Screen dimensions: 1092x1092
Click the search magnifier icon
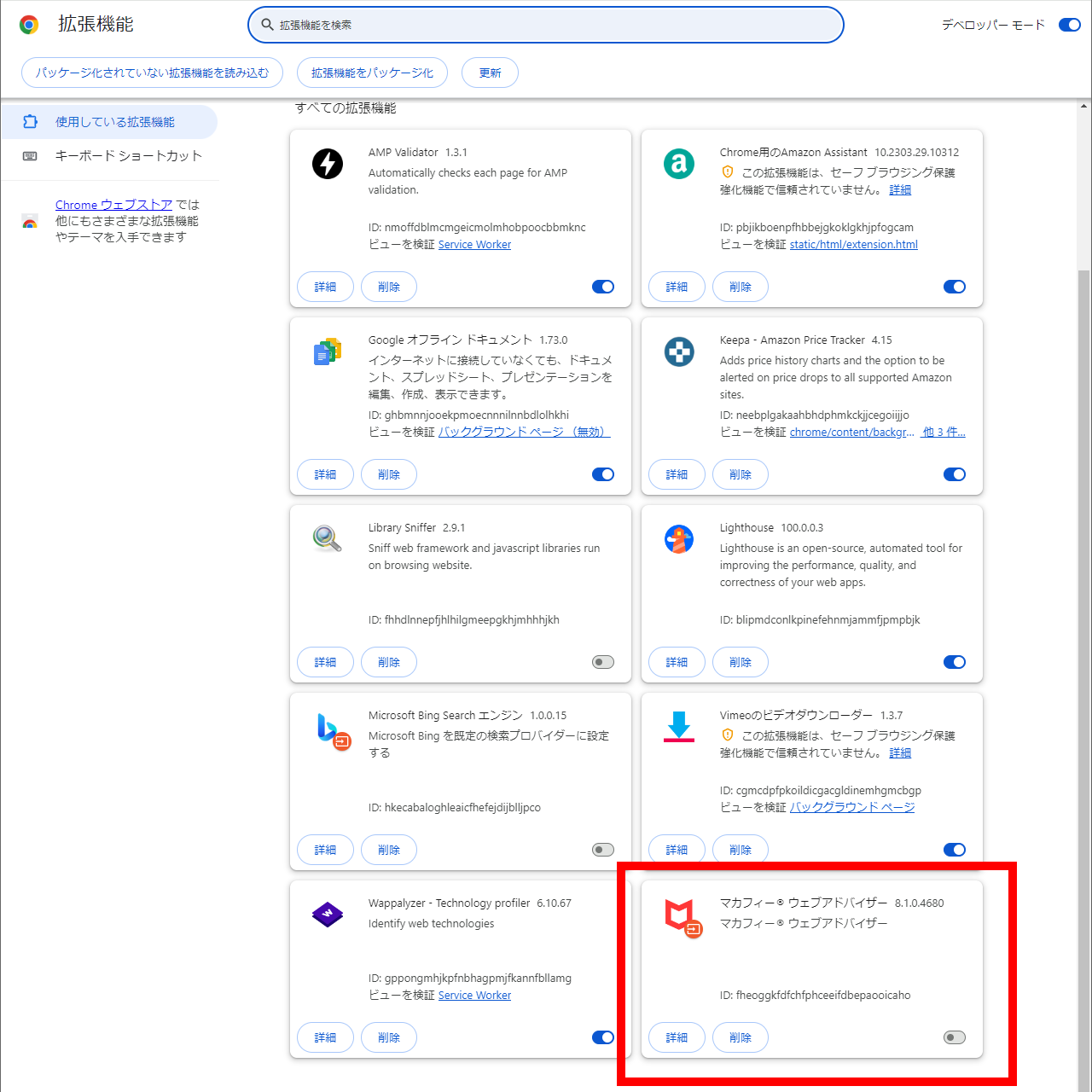click(267, 25)
